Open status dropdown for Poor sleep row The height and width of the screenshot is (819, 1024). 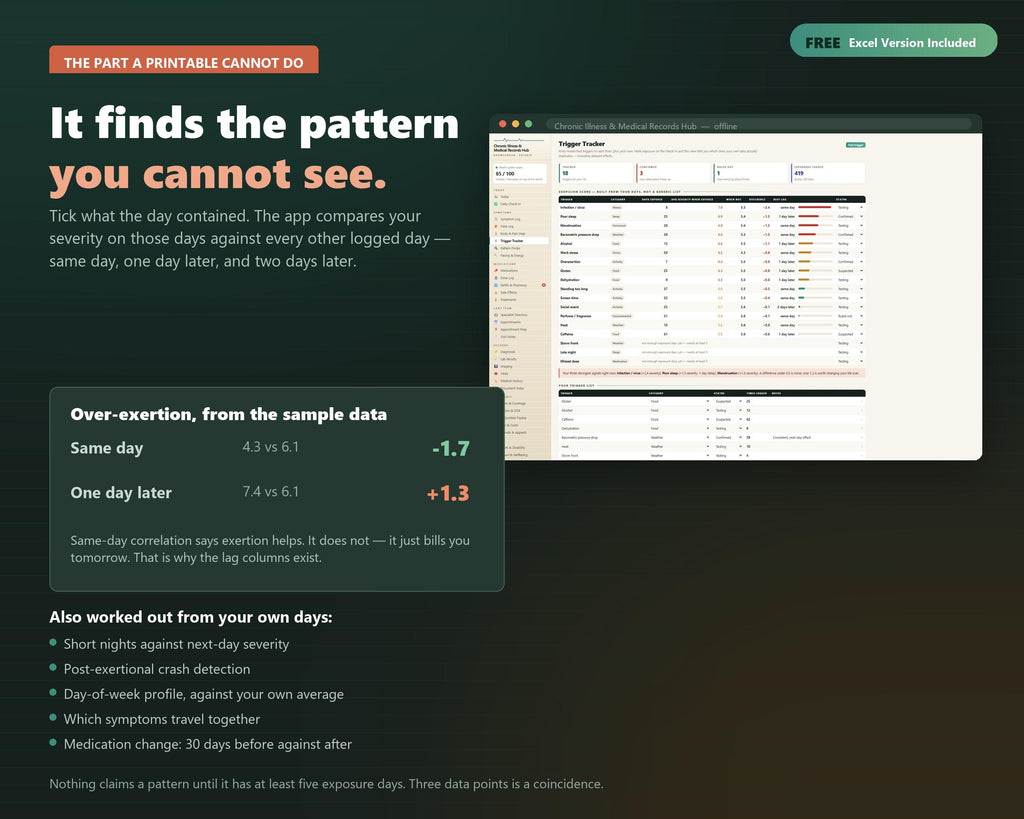(861, 216)
